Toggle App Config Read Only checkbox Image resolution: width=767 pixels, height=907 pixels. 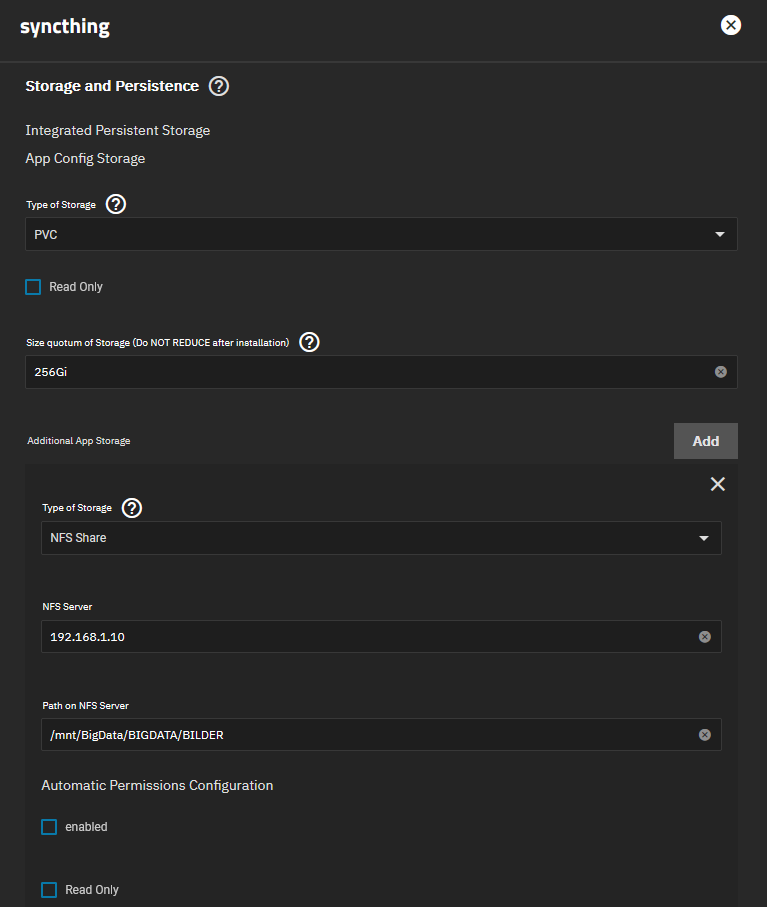33,287
